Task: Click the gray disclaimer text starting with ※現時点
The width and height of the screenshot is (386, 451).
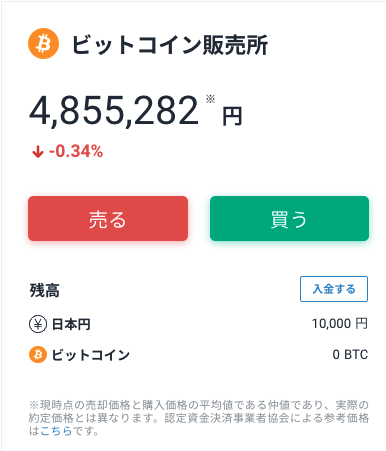Action: click(x=199, y=418)
